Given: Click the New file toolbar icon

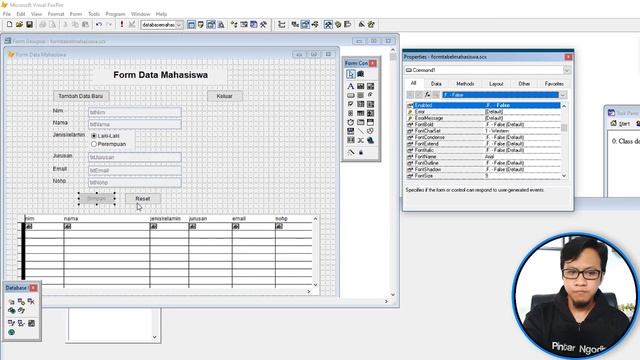Looking at the screenshot, I should [x=9, y=24].
